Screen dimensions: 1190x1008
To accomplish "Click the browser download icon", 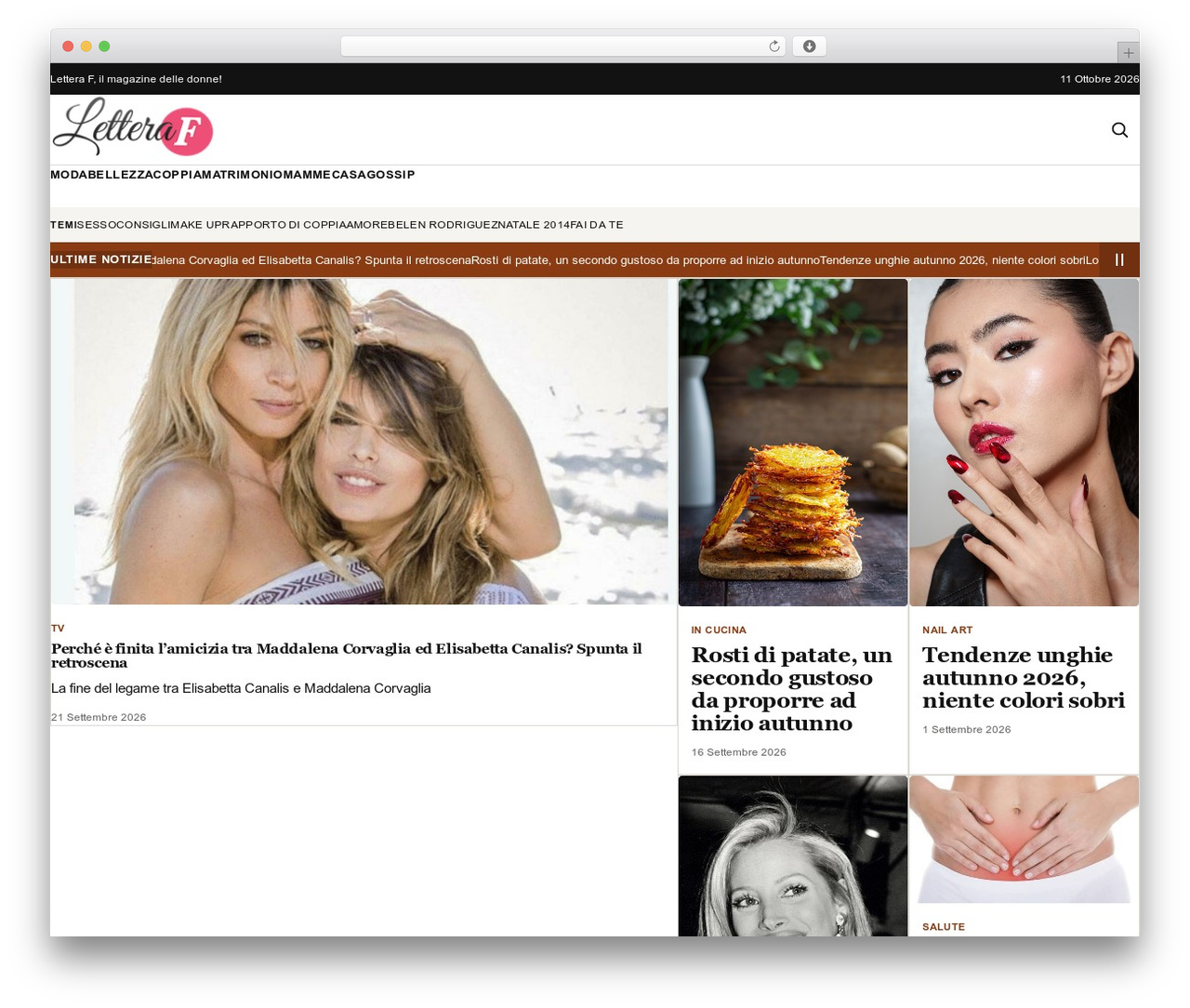I will click(x=809, y=46).
